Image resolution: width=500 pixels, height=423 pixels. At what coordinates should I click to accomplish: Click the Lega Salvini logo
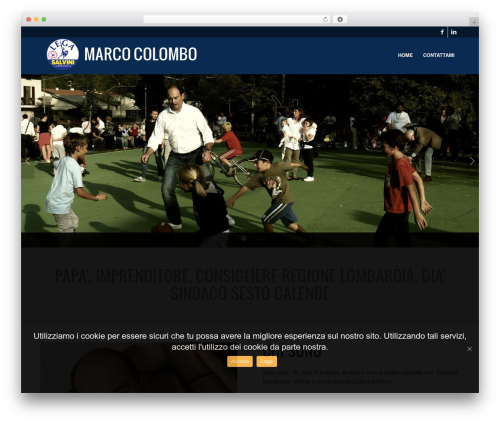click(63, 54)
